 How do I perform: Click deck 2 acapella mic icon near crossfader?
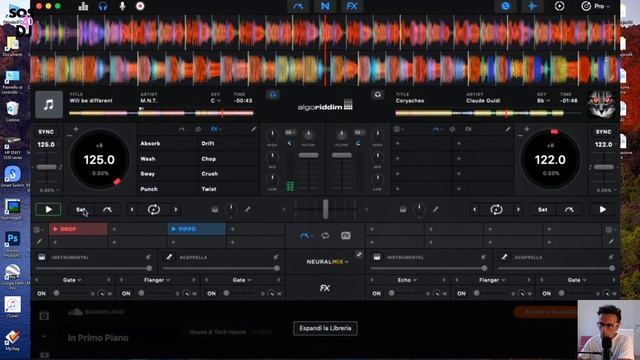click(x=436, y=209)
